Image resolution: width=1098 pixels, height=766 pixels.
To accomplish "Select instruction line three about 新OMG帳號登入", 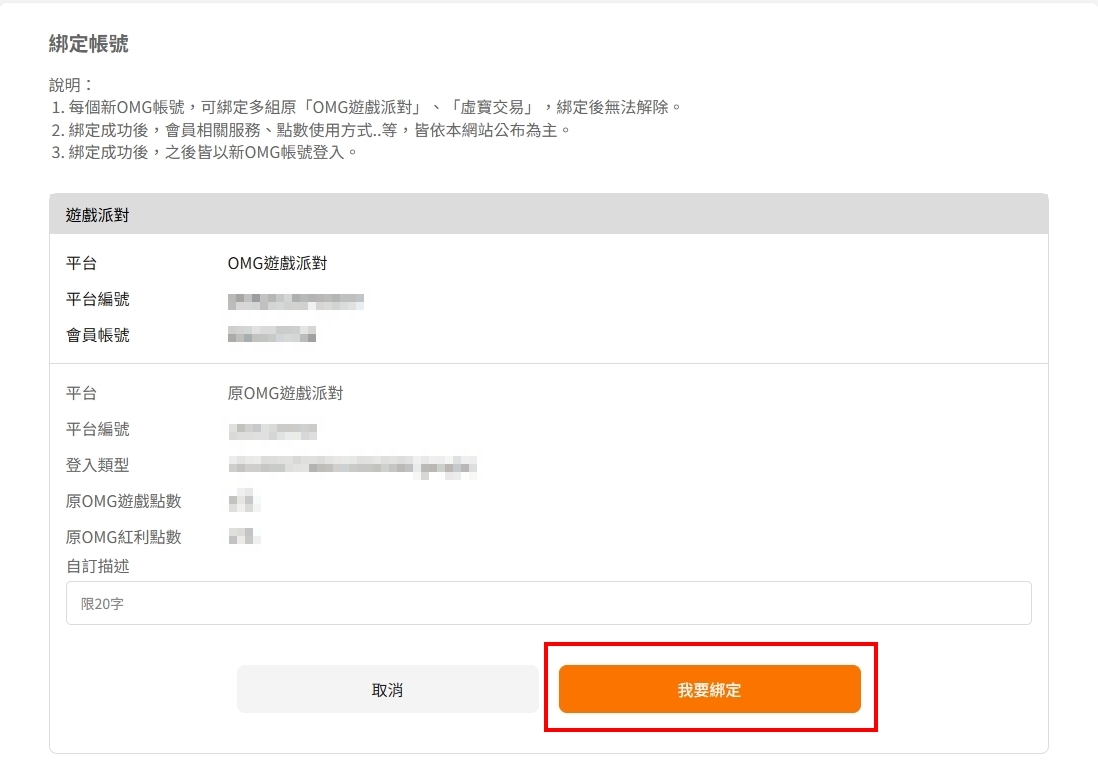I will tap(204, 153).
